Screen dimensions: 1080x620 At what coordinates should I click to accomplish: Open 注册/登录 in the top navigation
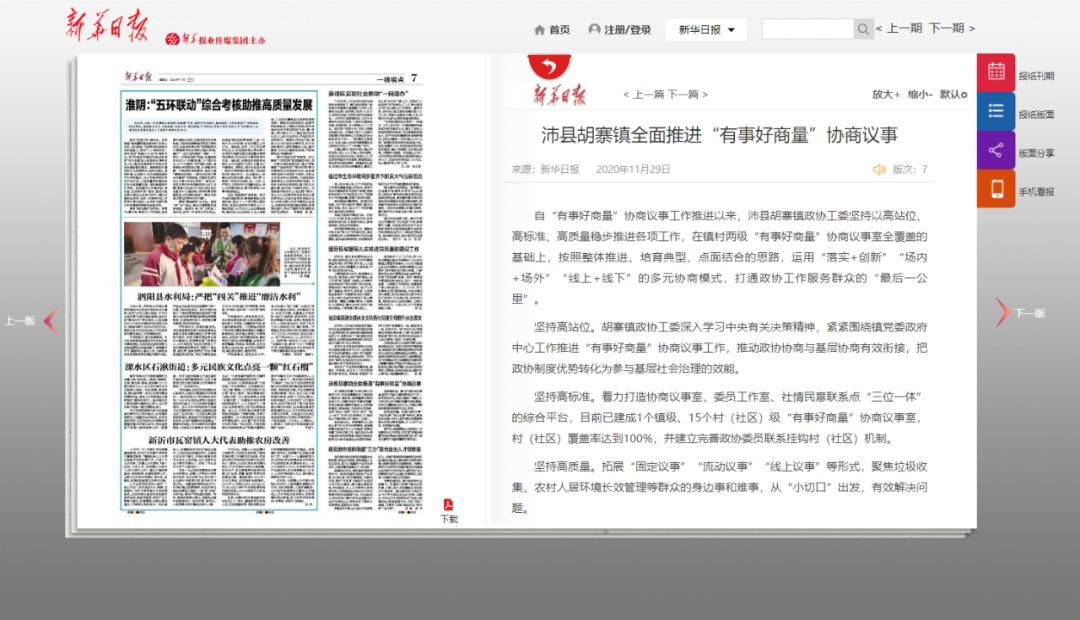619,30
